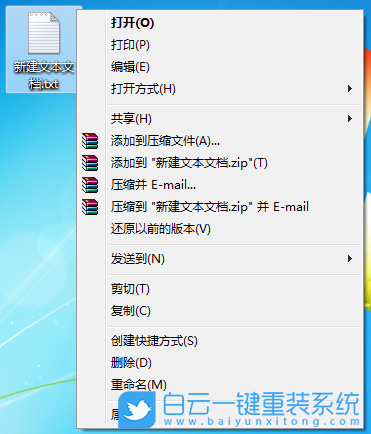This screenshot has width=371, height=434.
Task: Choose 添加到压缩文件(A)... option
Action: coord(220,141)
